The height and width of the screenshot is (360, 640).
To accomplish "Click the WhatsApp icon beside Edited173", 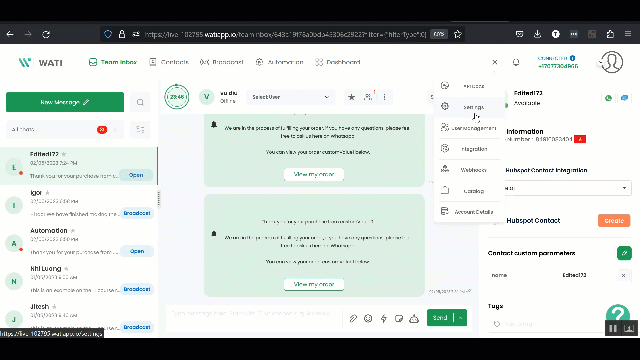I will pyautogui.click(x=608, y=98).
